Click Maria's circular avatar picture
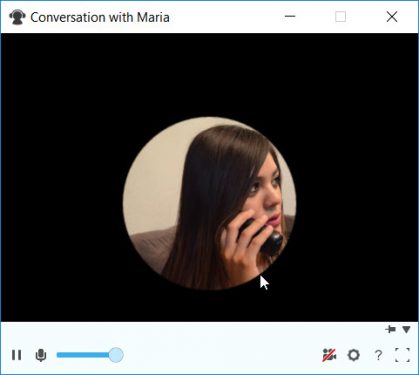This screenshot has width=419, height=375. click(210, 203)
